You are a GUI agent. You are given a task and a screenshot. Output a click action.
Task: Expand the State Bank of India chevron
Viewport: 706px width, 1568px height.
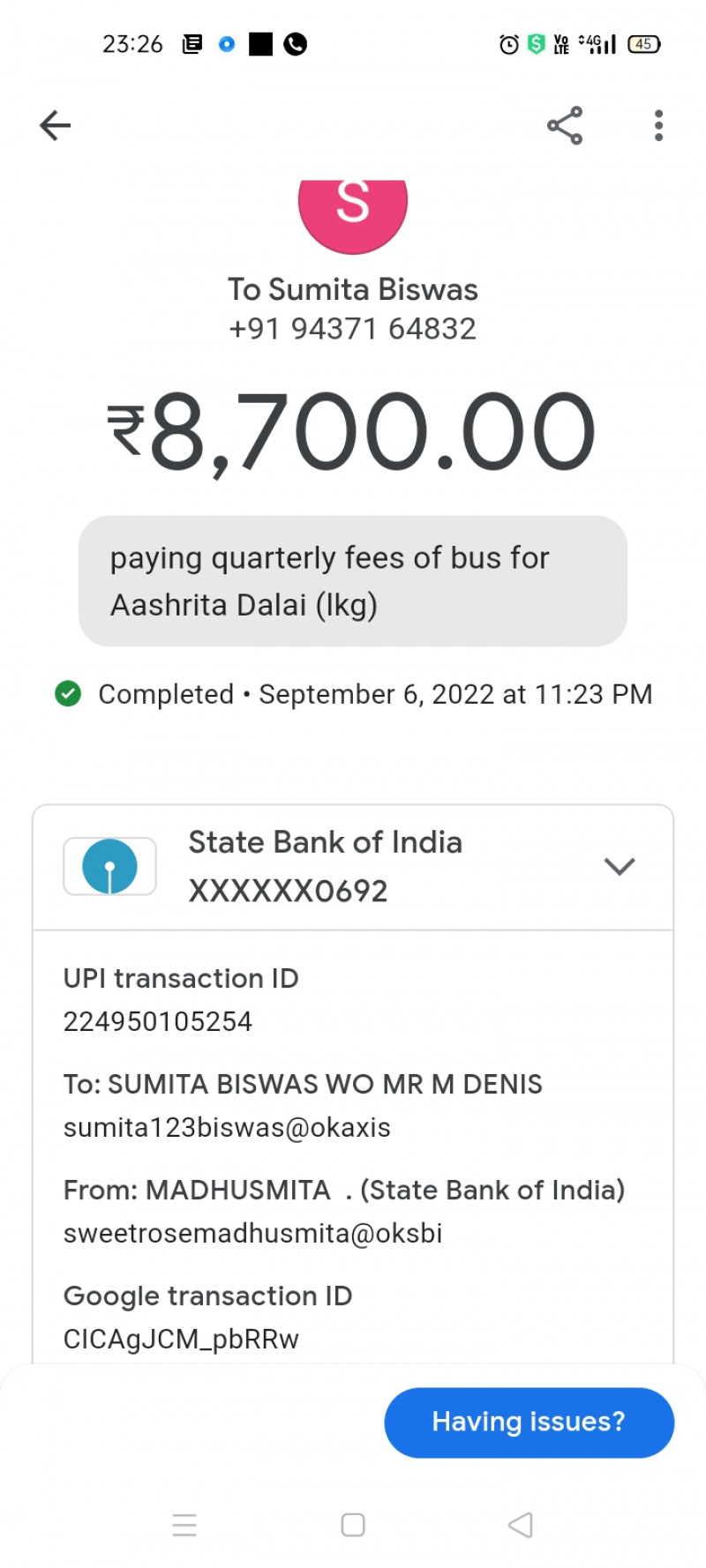click(x=620, y=866)
